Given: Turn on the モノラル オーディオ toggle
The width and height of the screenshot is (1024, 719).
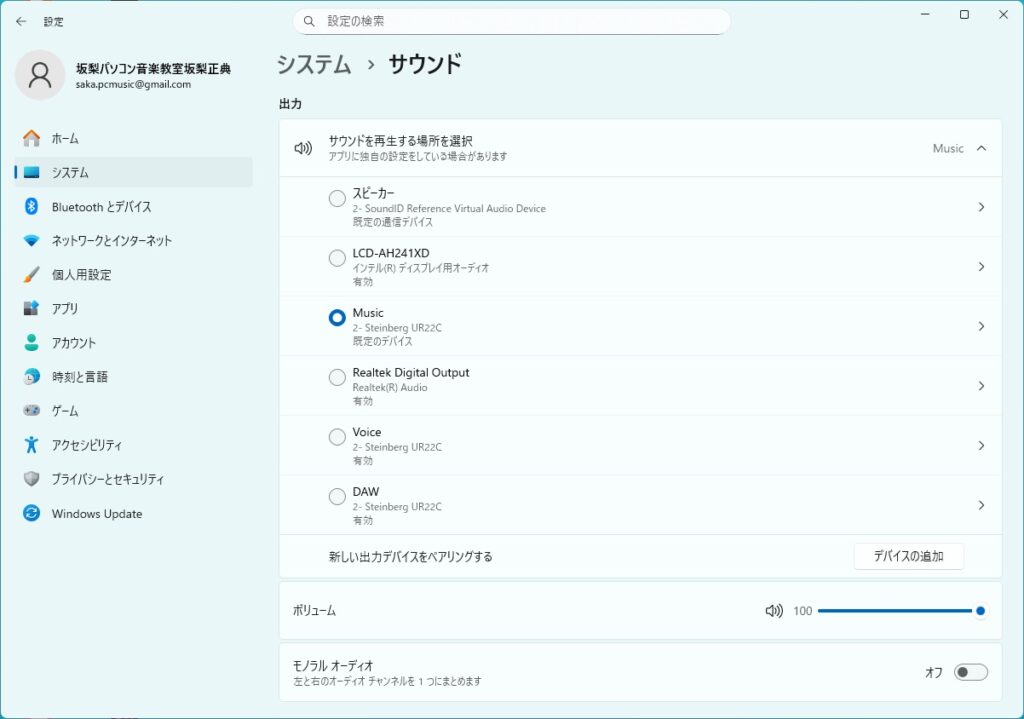Looking at the screenshot, I should tap(970, 672).
